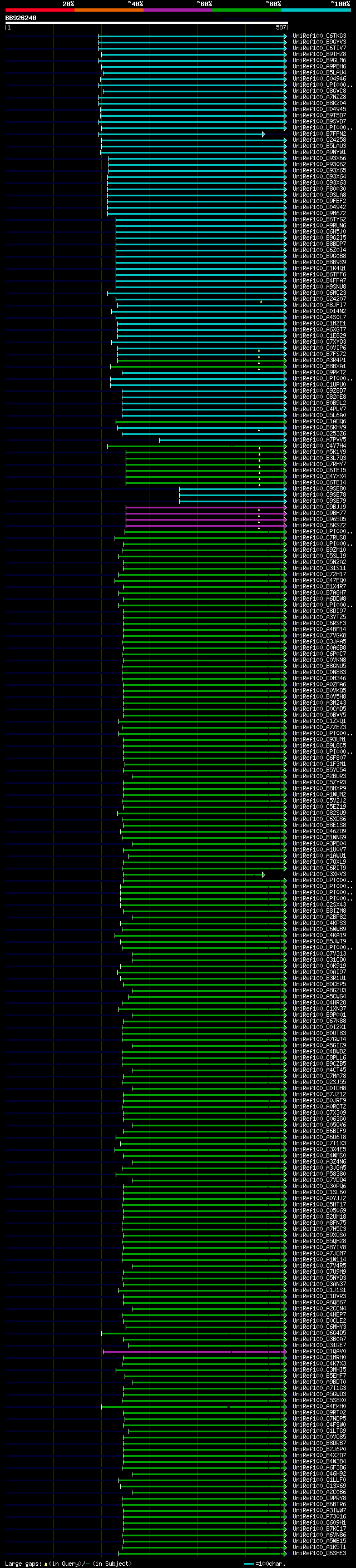Click the cyan alignment bar of B7FFN2

click(x=182, y=134)
